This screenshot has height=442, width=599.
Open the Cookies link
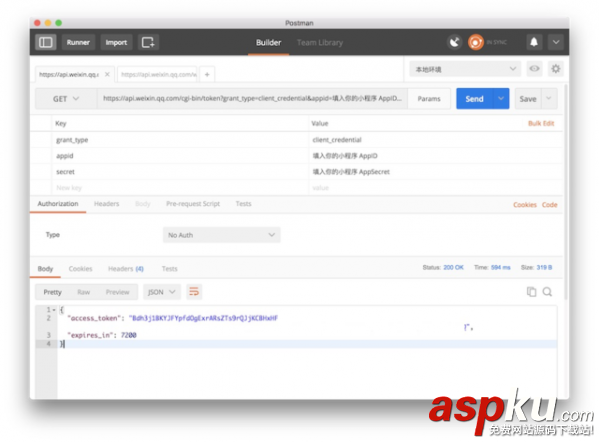click(525, 205)
